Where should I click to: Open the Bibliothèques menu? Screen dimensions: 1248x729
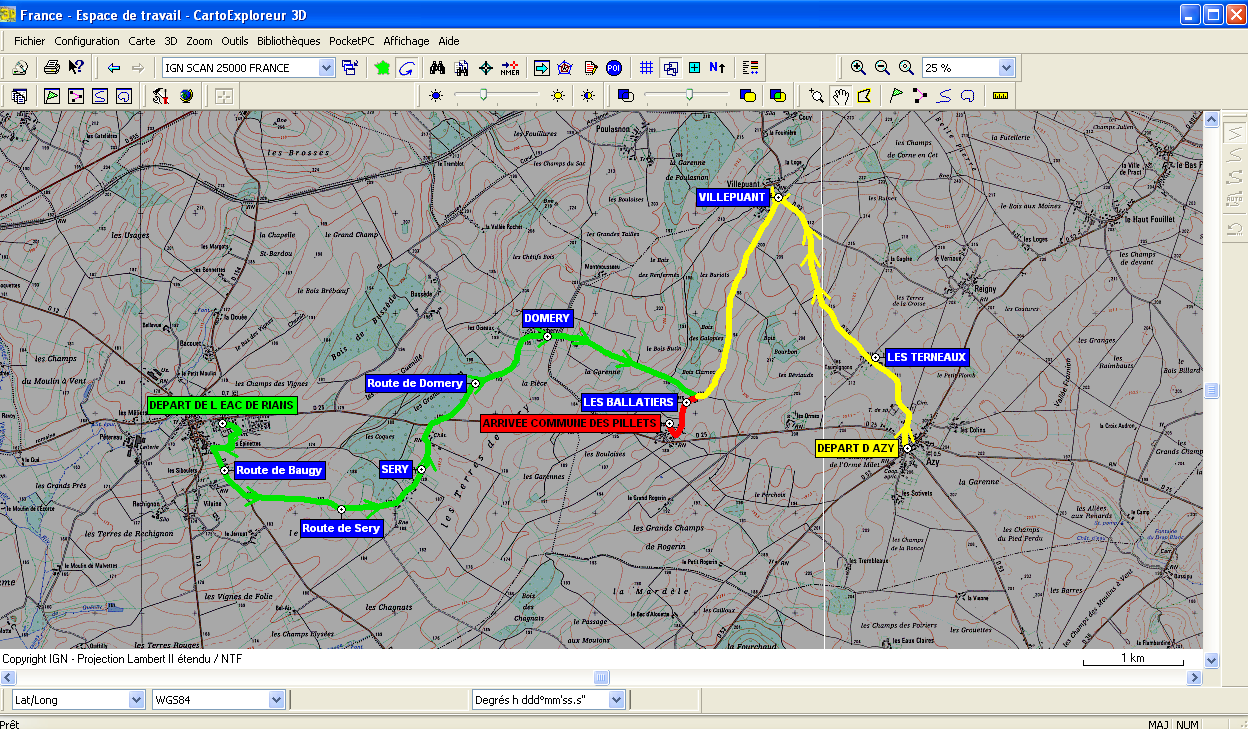point(288,41)
